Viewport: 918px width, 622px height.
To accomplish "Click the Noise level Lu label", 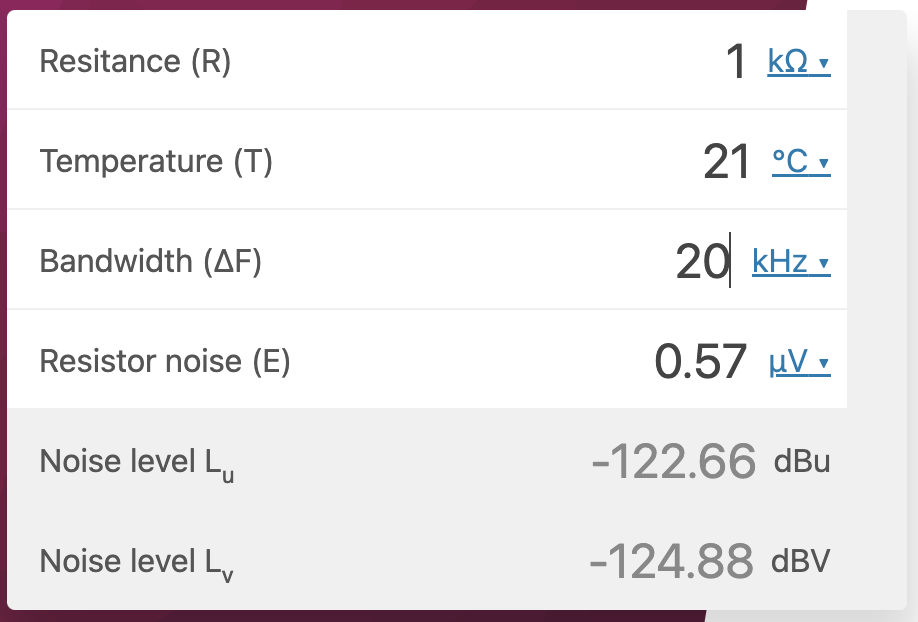I will tap(136, 463).
